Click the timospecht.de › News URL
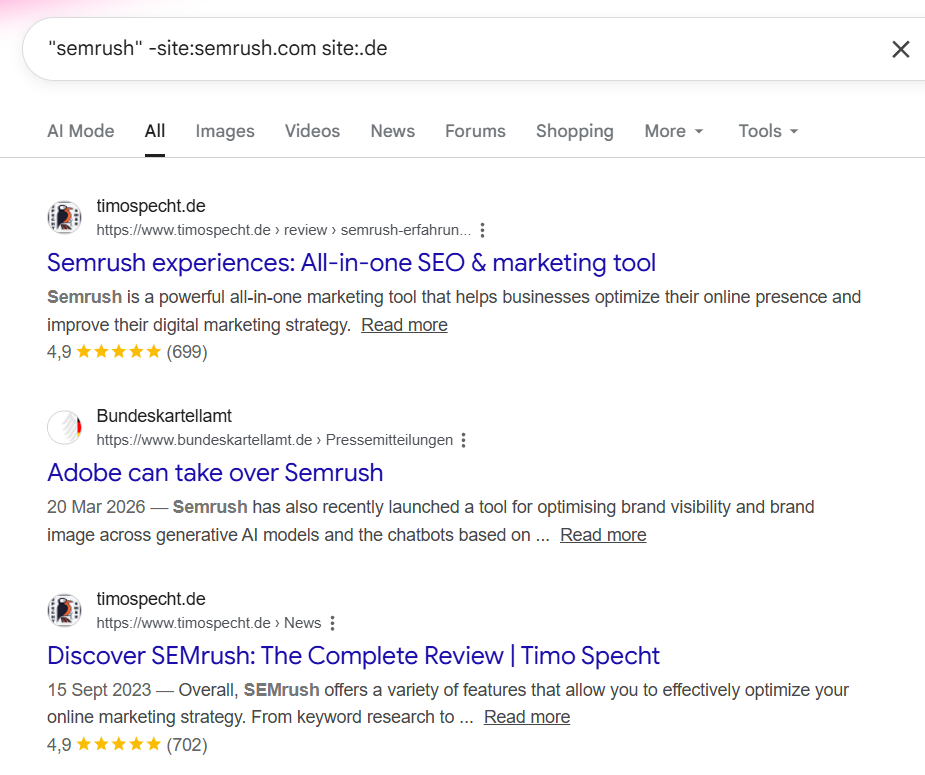 pyautogui.click(x=208, y=623)
